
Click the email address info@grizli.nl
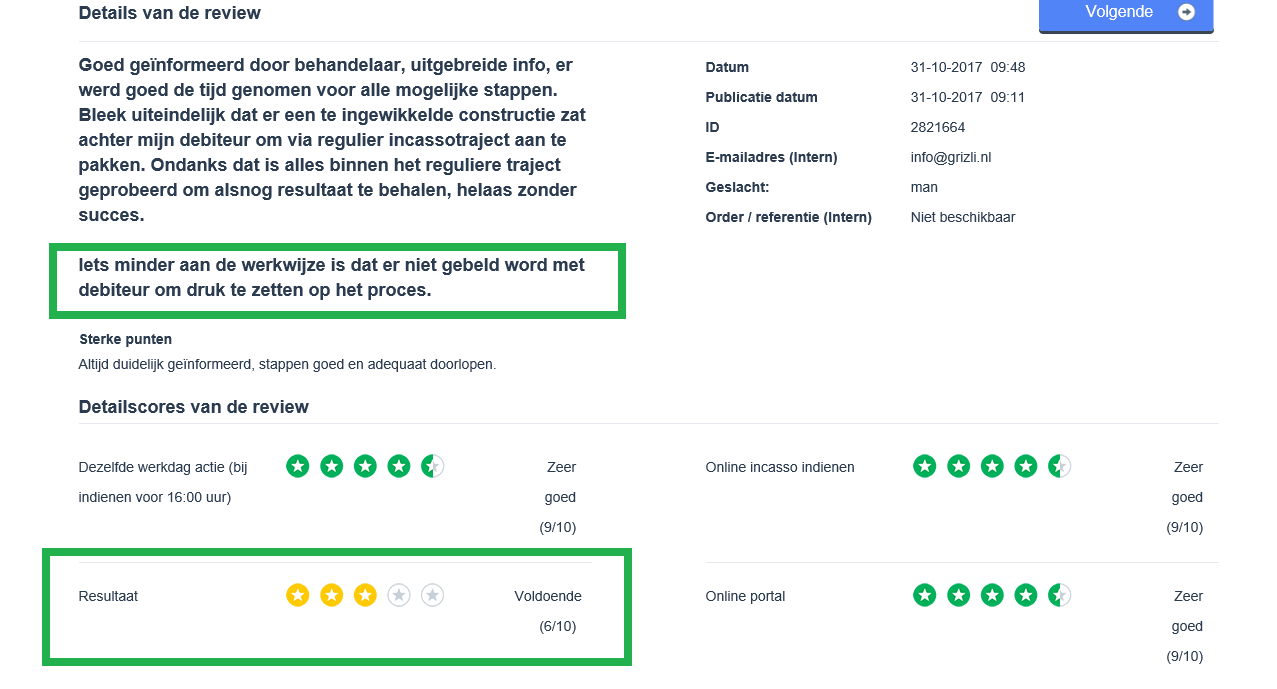tap(950, 157)
